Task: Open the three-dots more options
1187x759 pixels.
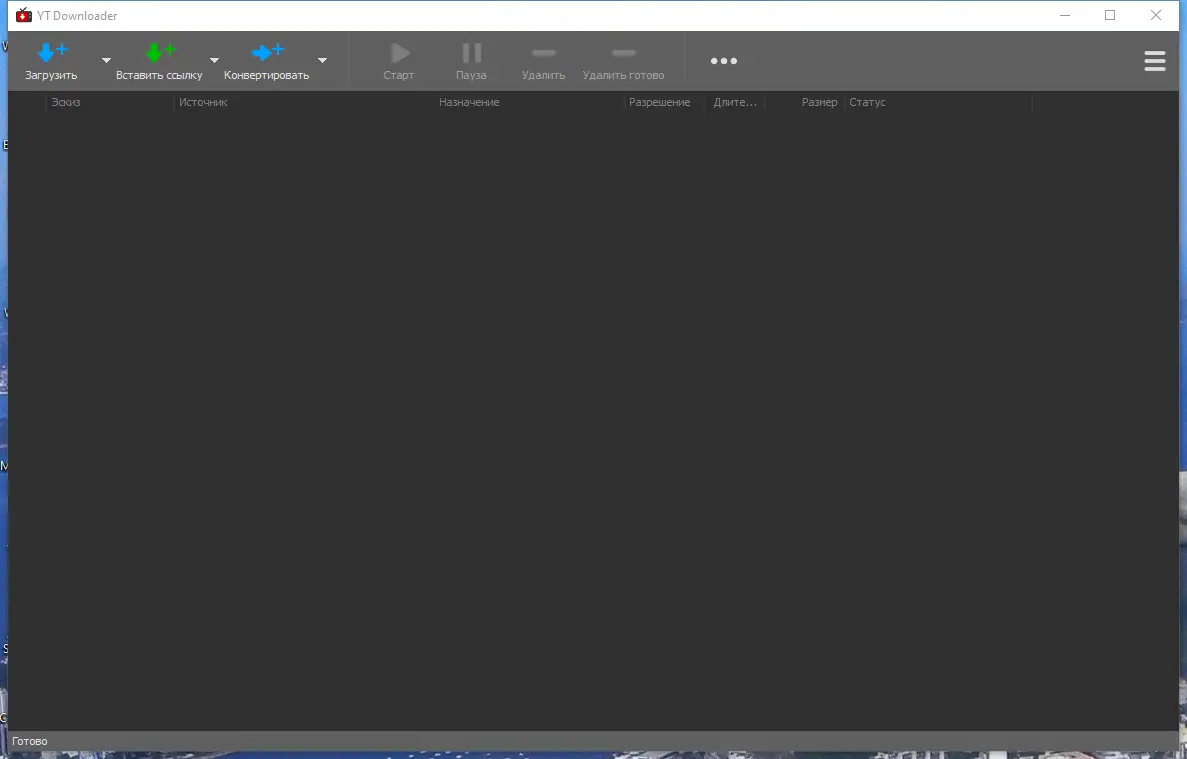Action: [724, 61]
